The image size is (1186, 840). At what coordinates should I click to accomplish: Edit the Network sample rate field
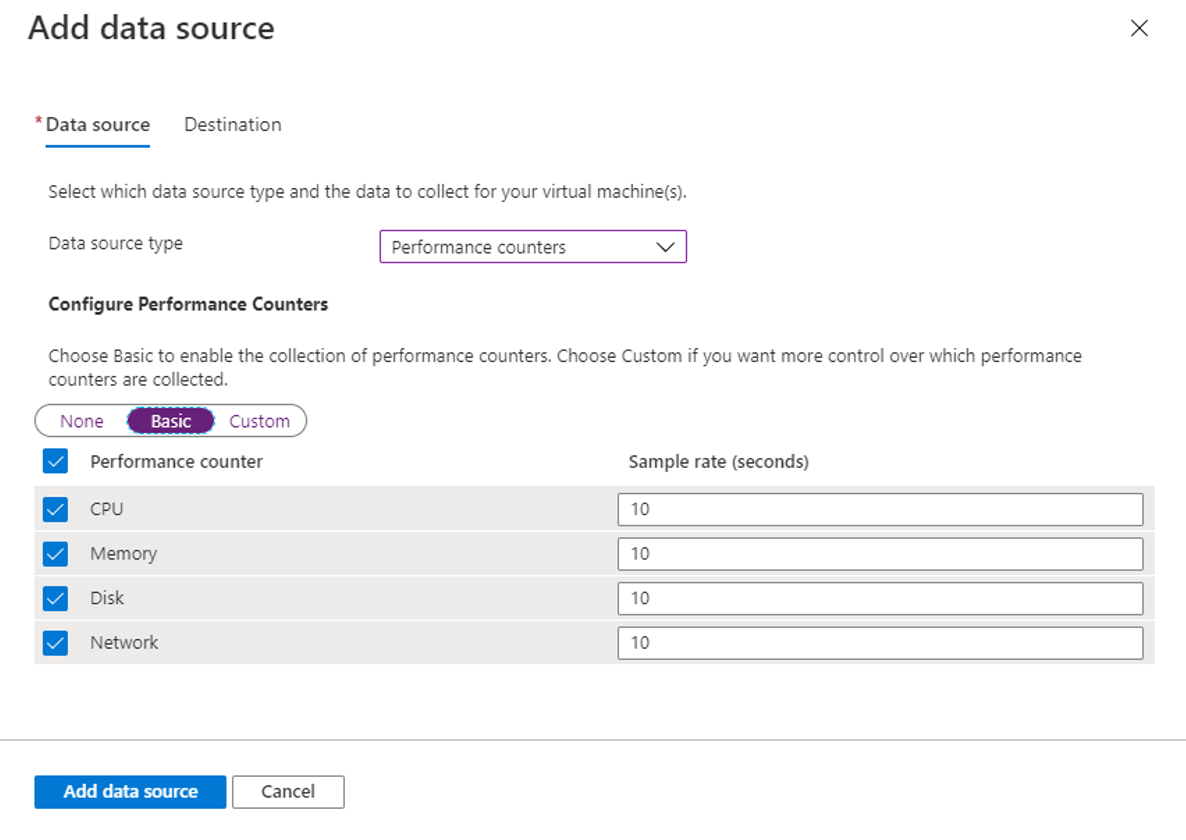click(x=879, y=642)
